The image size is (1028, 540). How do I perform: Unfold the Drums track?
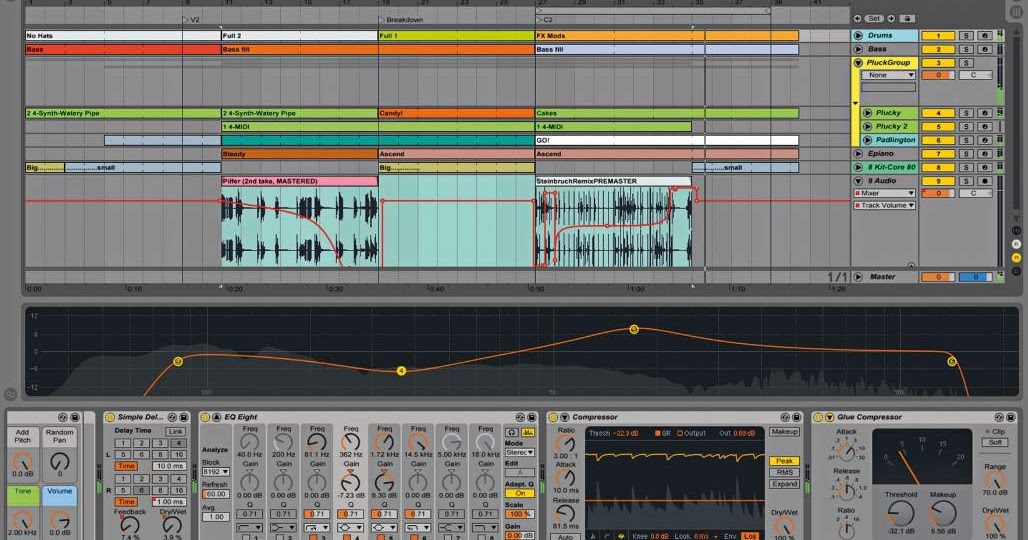858,35
